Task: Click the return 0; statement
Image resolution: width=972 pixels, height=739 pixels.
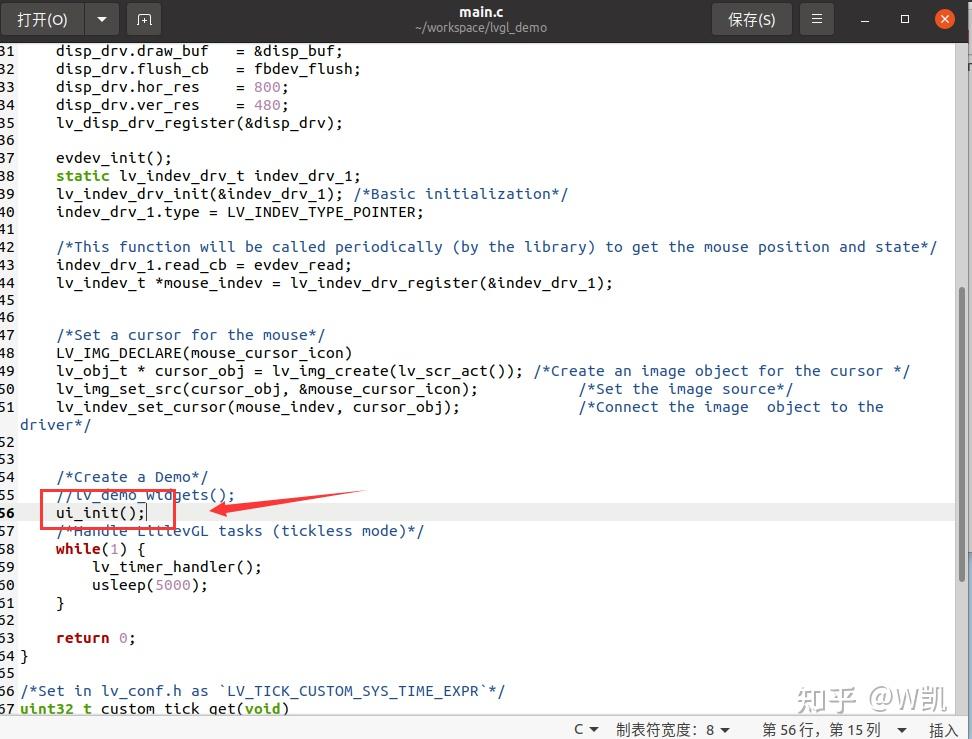Action: pos(95,638)
